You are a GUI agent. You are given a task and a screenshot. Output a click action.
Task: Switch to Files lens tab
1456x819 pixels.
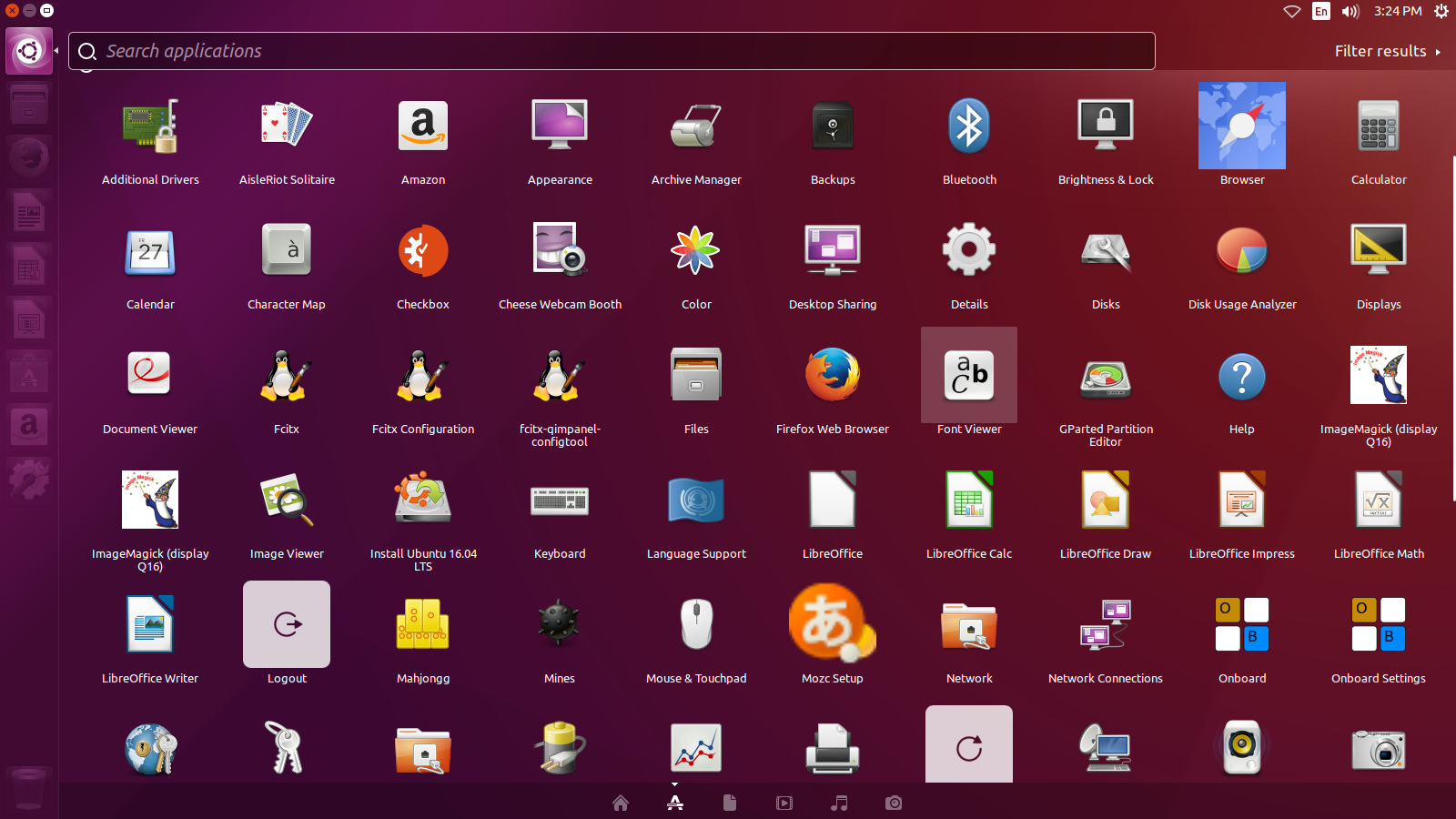[730, 803]
